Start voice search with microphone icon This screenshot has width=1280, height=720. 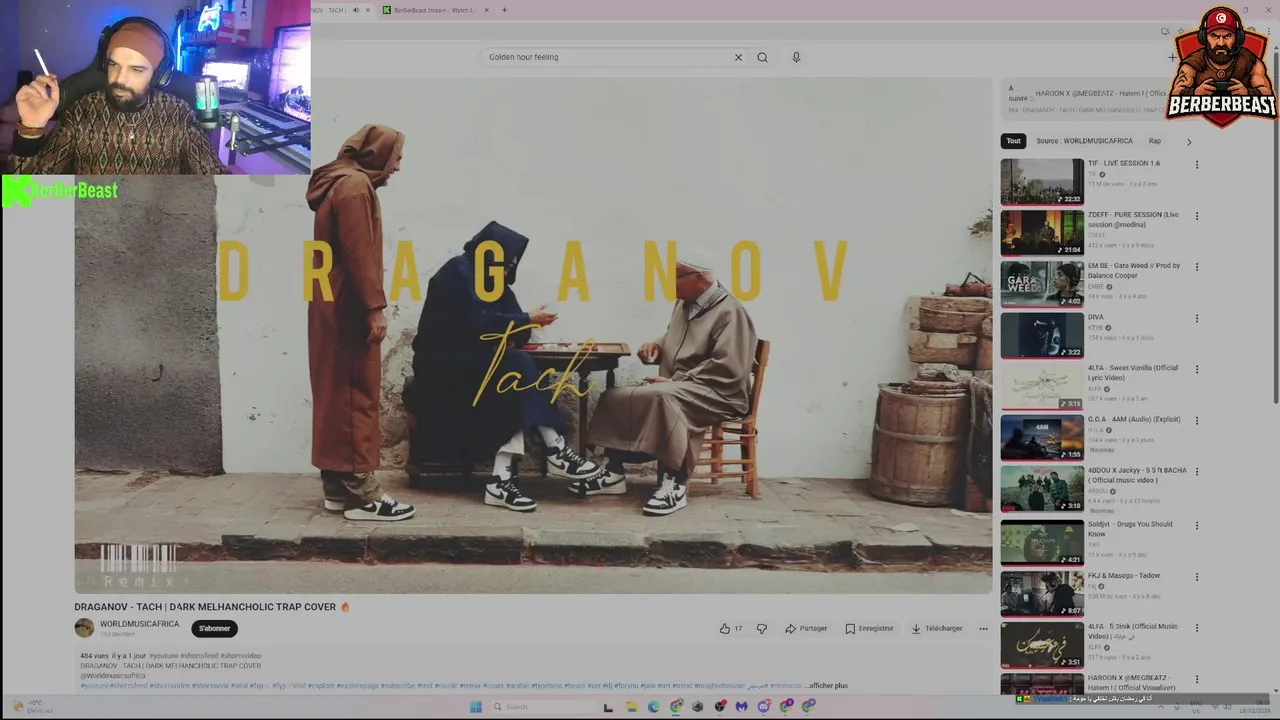tap(796, 57)
